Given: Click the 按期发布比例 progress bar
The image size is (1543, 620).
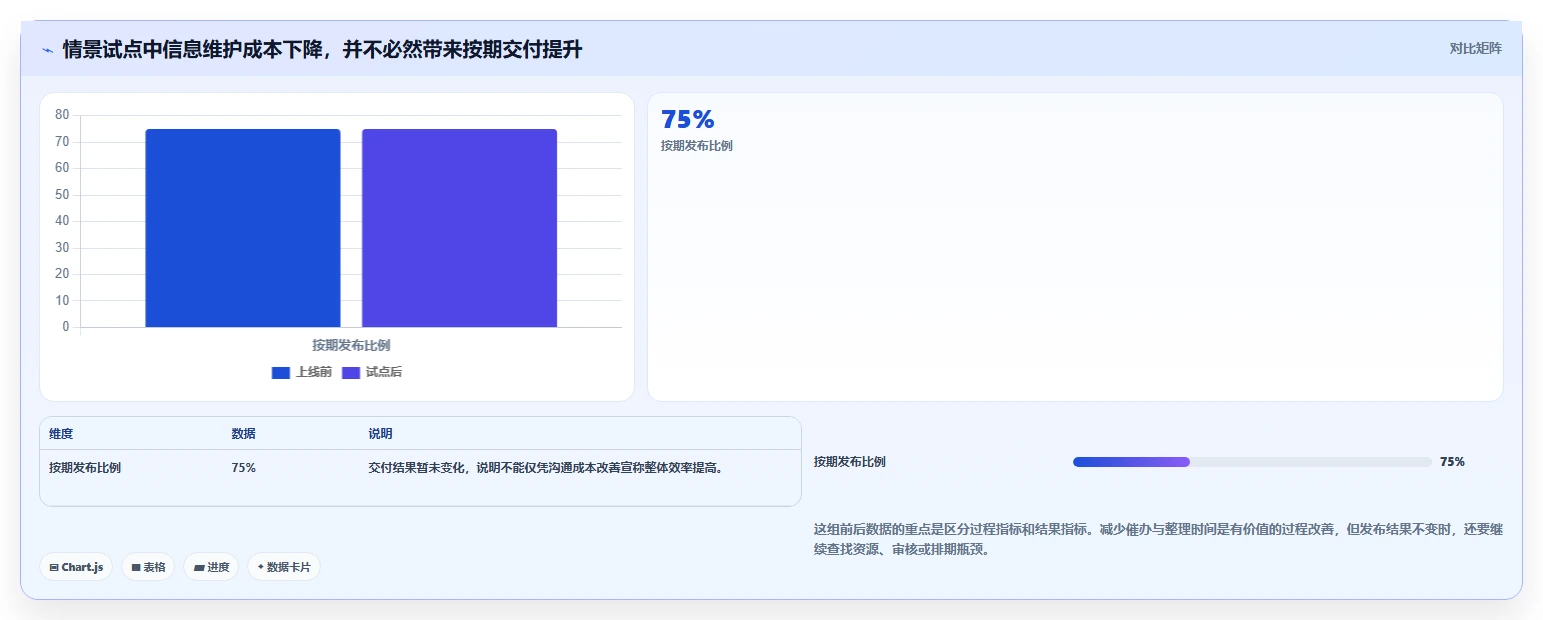Looking at the screenshot, I should 1252,462.
